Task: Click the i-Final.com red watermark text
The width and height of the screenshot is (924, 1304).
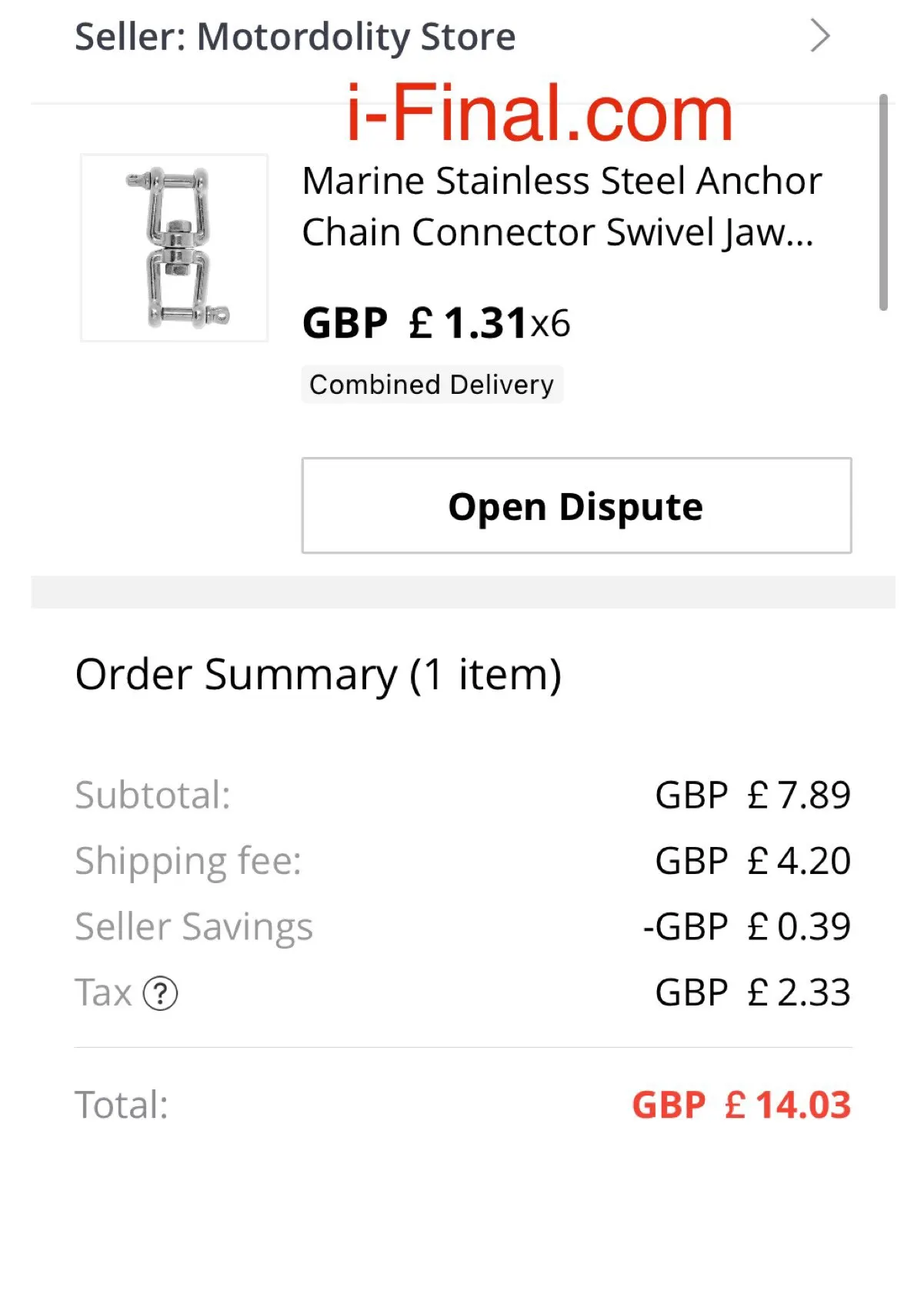Action: tap(539, 114)
